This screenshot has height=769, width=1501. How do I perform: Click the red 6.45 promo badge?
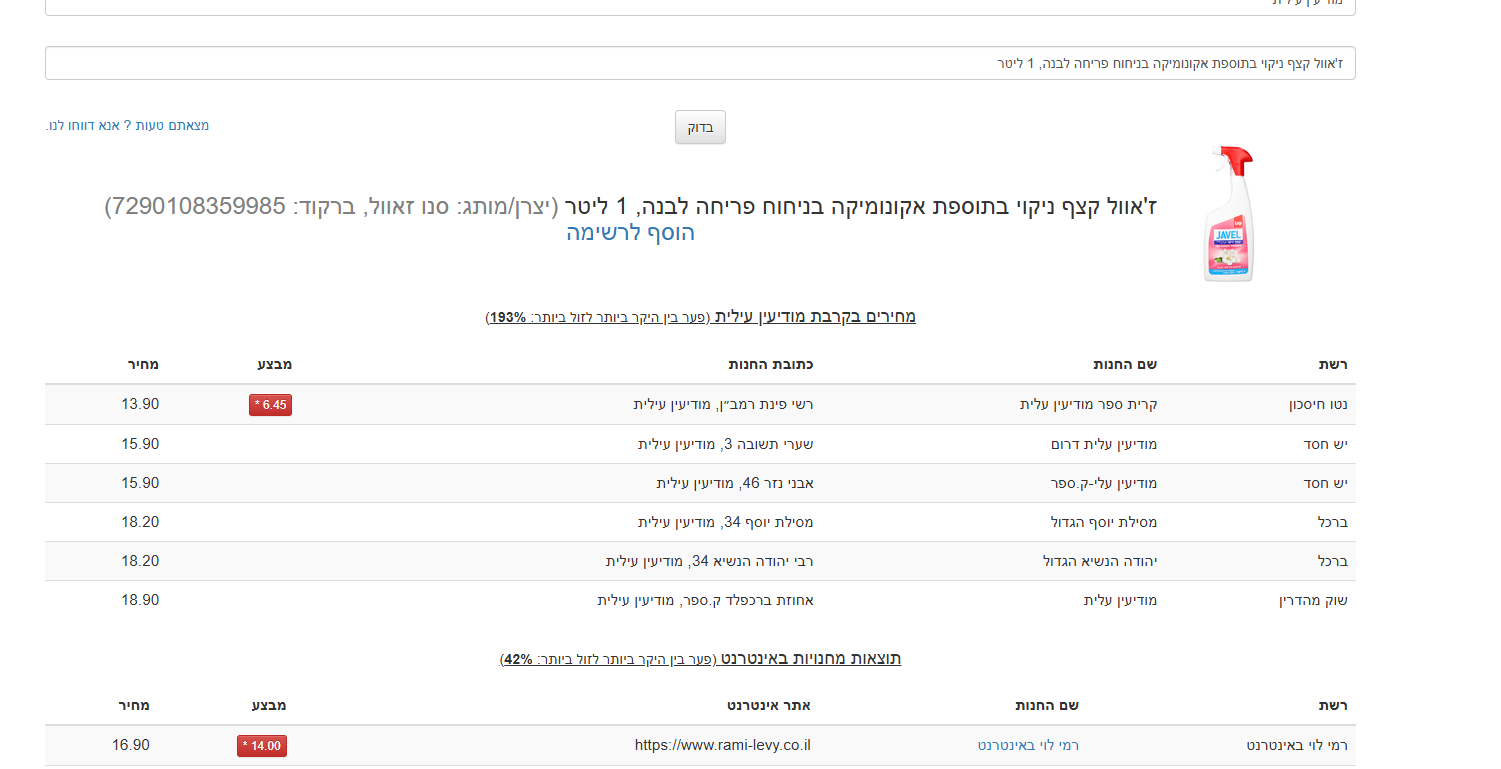[x=270, y=405]
